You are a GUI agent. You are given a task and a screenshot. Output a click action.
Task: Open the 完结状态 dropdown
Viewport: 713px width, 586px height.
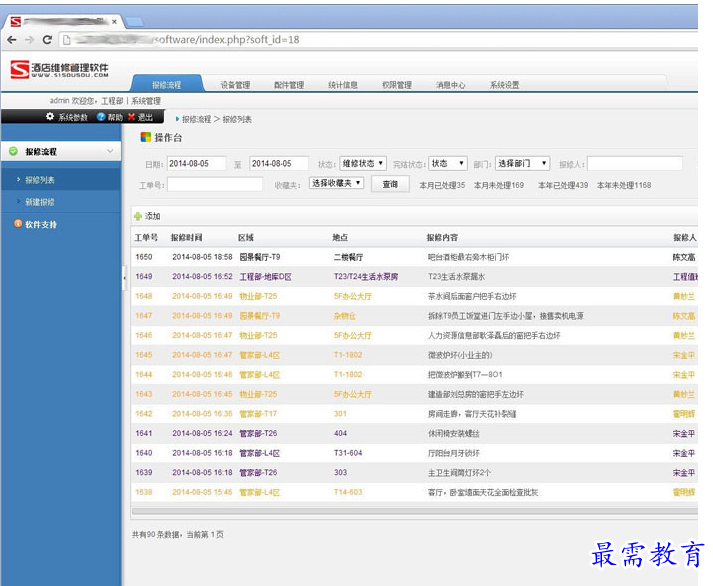(x=448, y=163)
